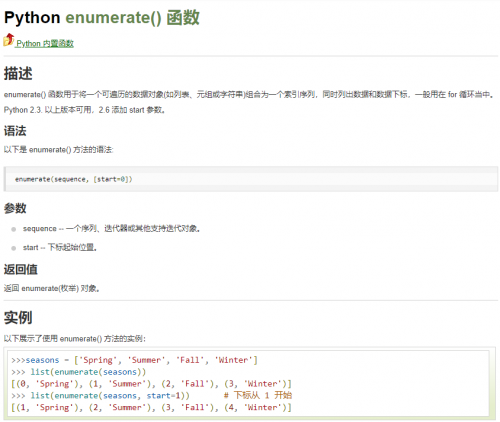500x422 pixels.
Task: Click the page title Python enumerate() 函数
Action: click(x=102, y=18)
